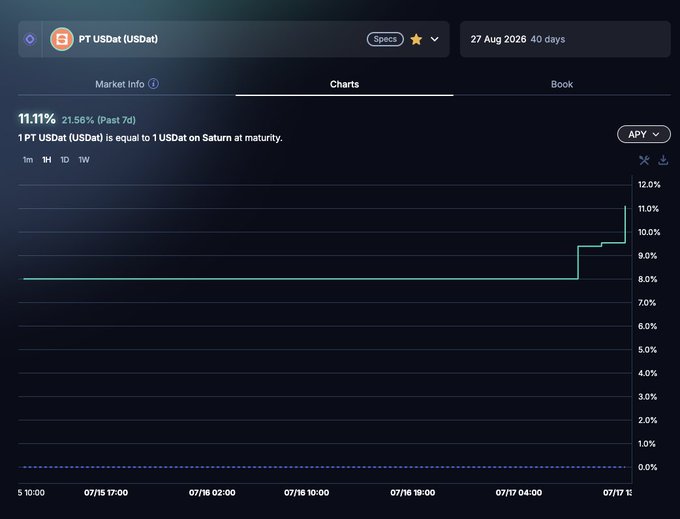The image size is (680, 519).
Task: Open the maturity date selector 27 Aug 2026
Action: pos(565,39)
